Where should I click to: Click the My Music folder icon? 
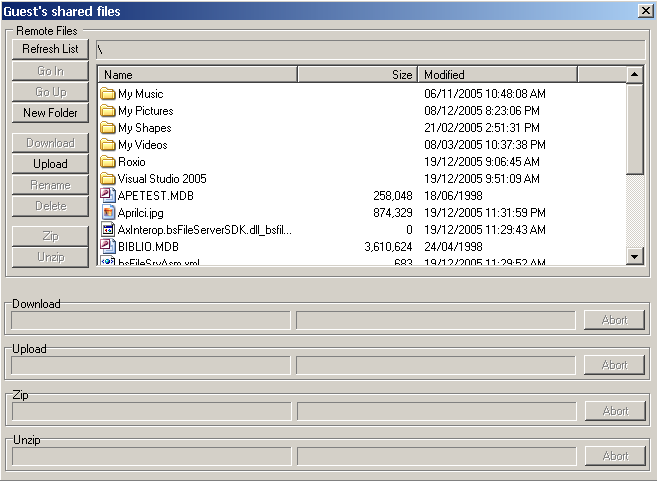108,93
